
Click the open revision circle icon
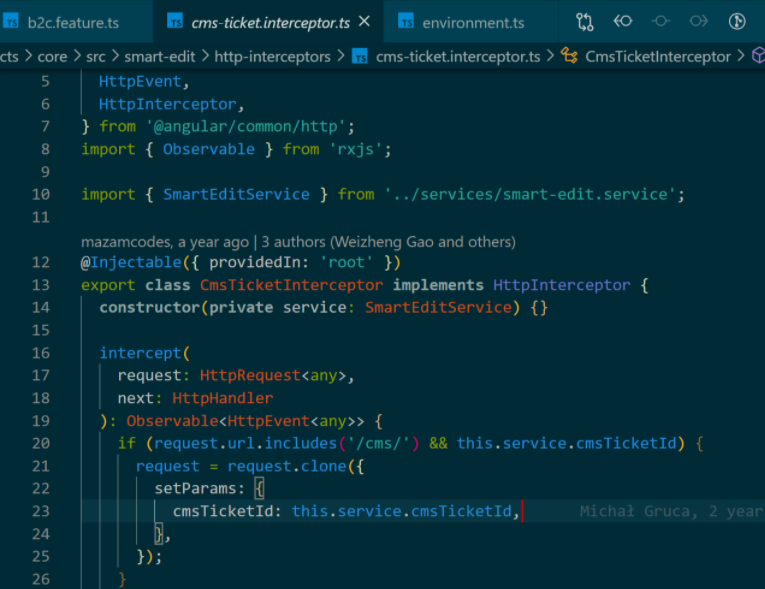[x=661, y=21]
